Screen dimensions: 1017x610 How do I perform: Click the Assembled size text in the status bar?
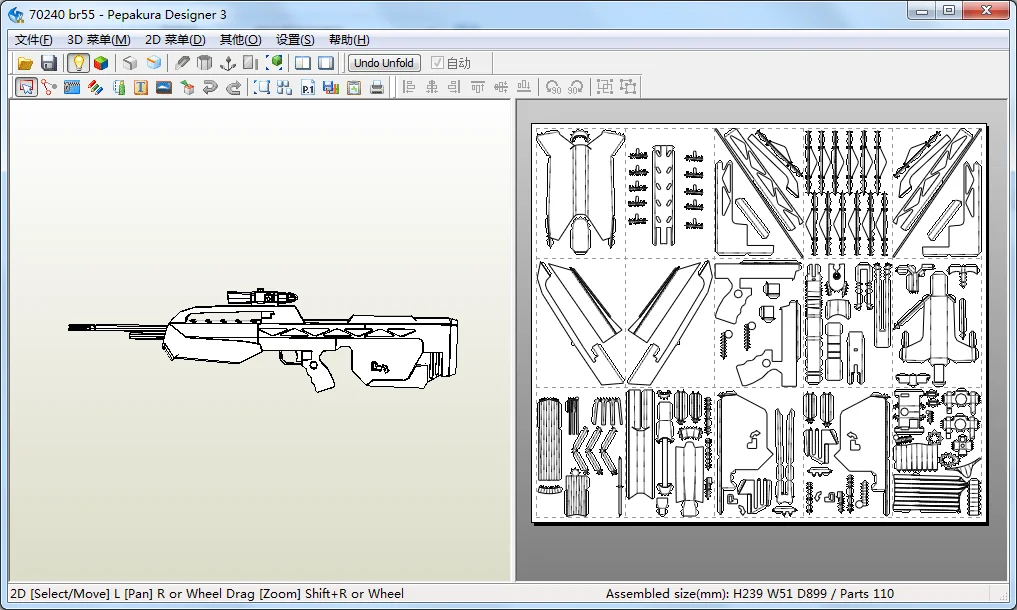749,593
